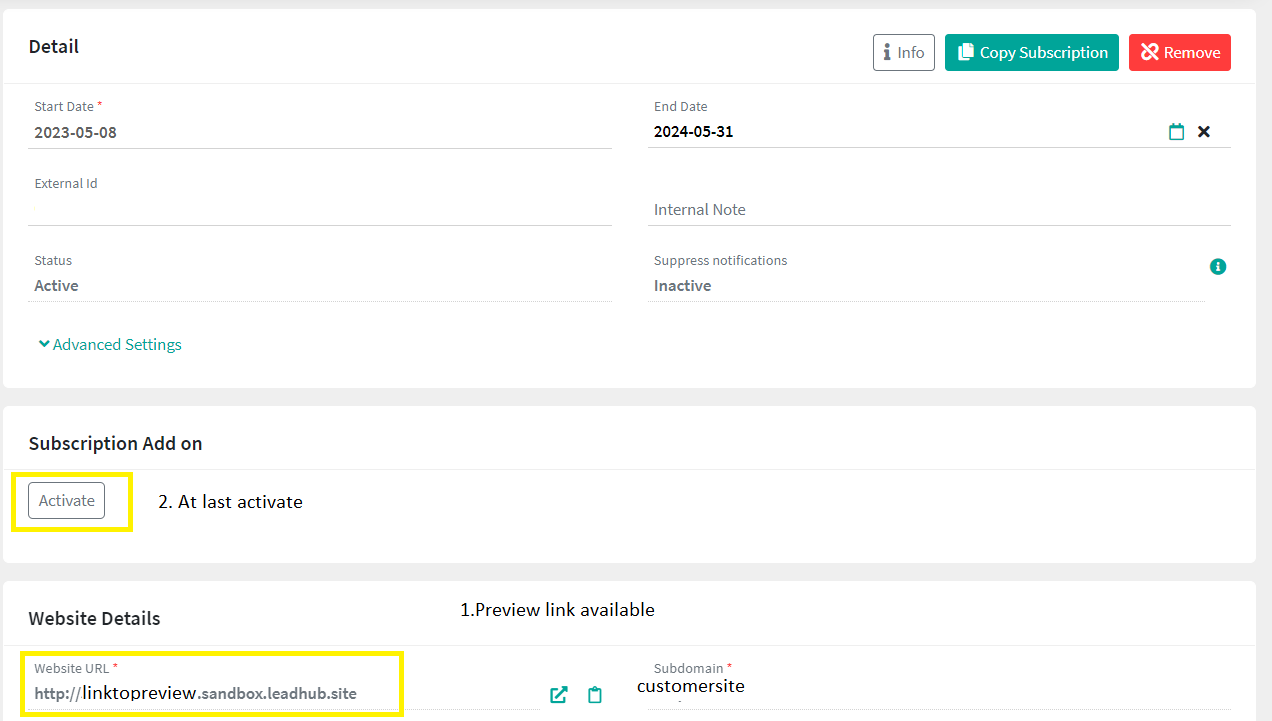
Task: Clear the End Date value
Action: click(1204, 132)
